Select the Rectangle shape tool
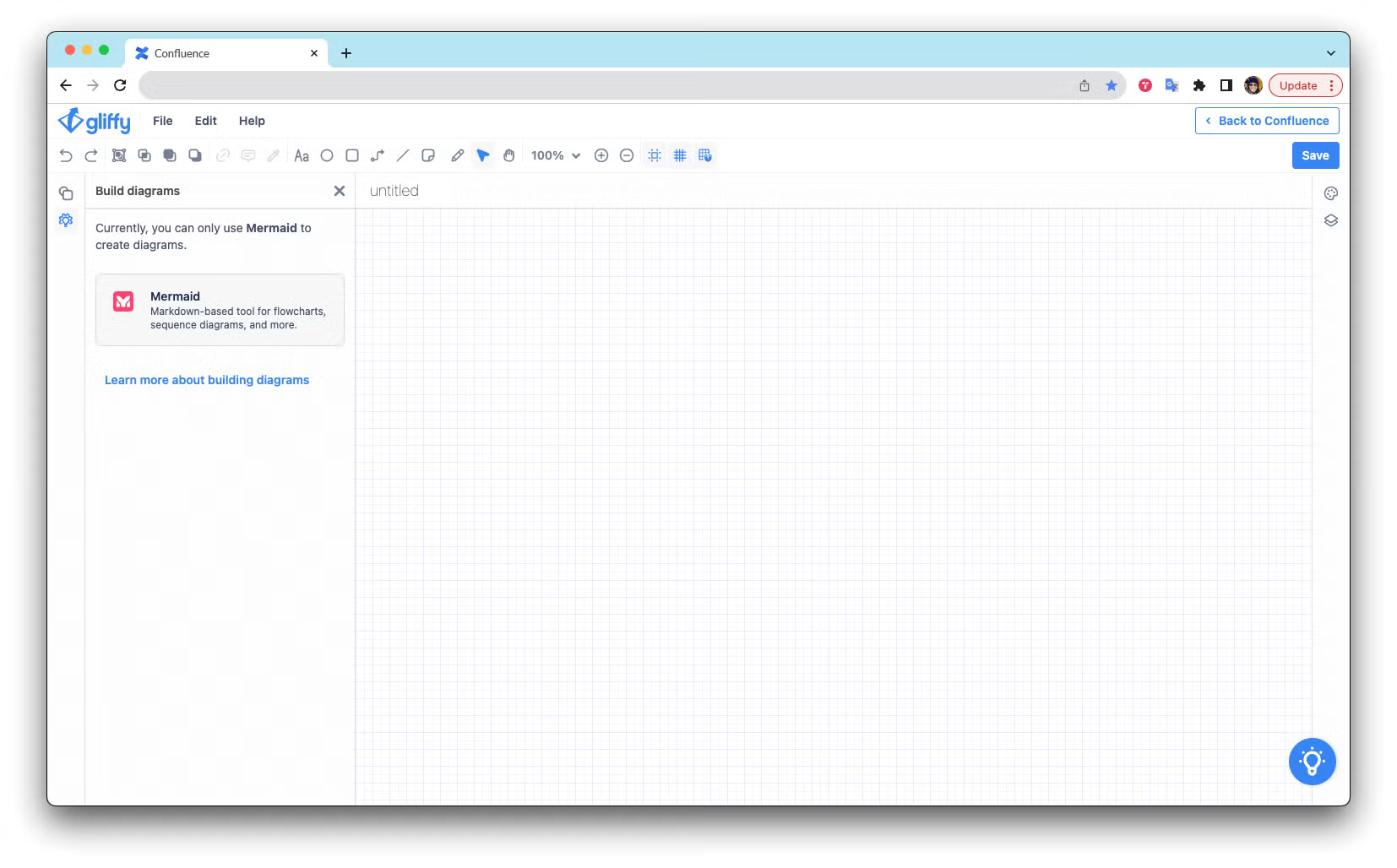1397x868 pixels. point(352,155)
